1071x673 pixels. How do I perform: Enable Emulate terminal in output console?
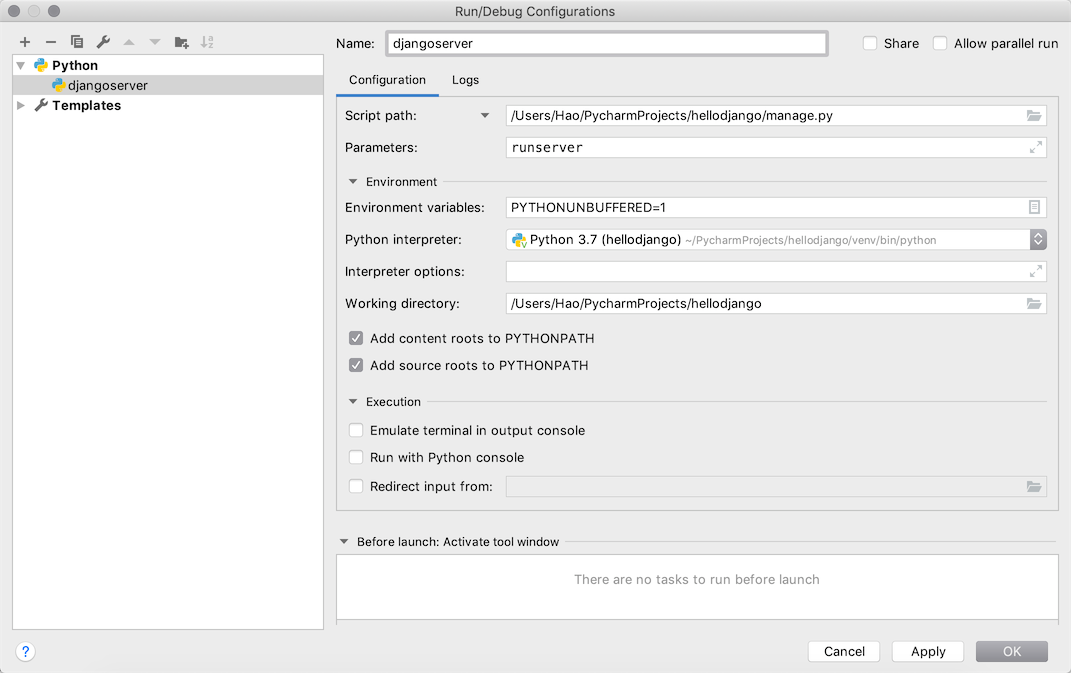(356, 430)
